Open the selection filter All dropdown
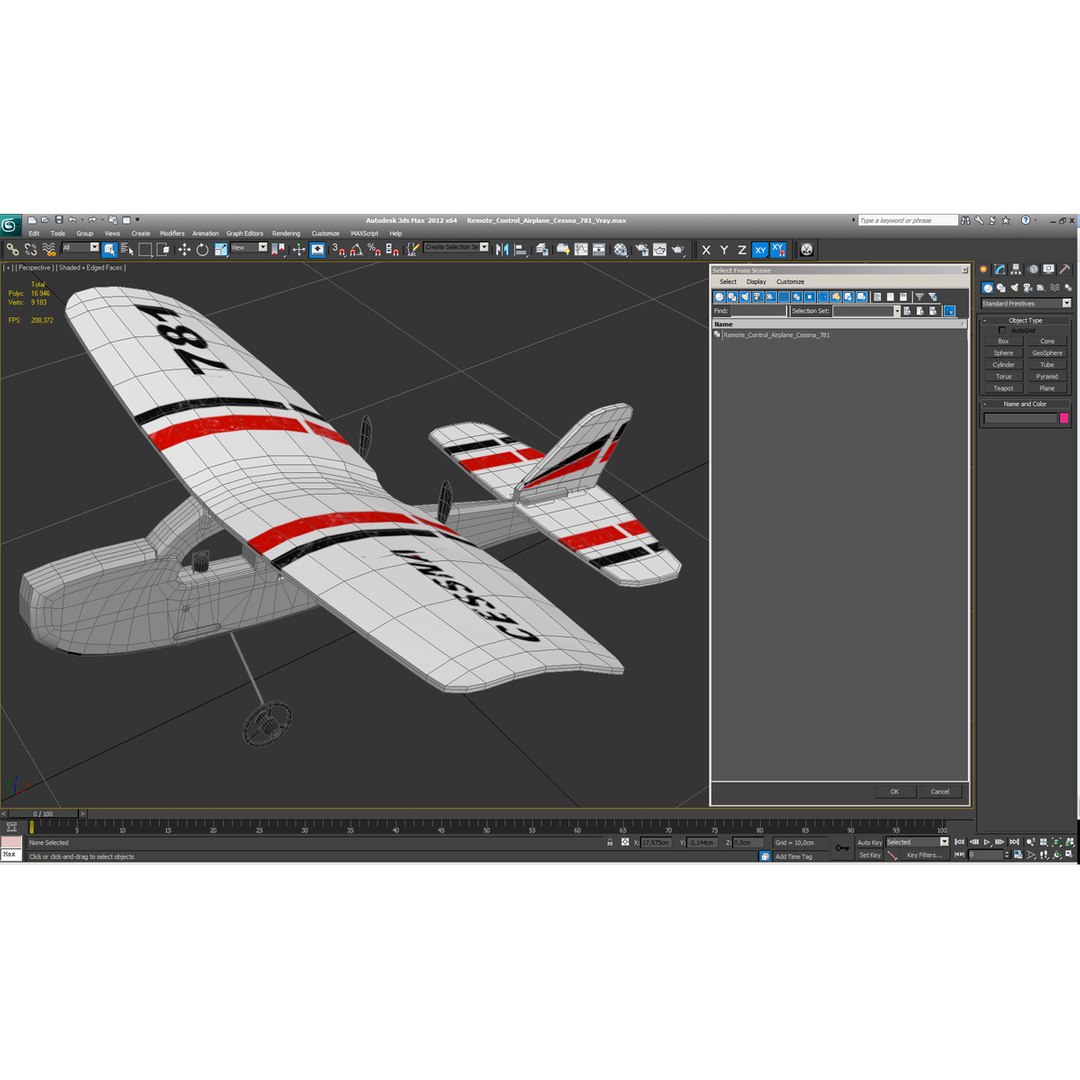Image resolution: width=1080 pixels, height=1080 pixels. pyautogui.click(x=81, y=247)
